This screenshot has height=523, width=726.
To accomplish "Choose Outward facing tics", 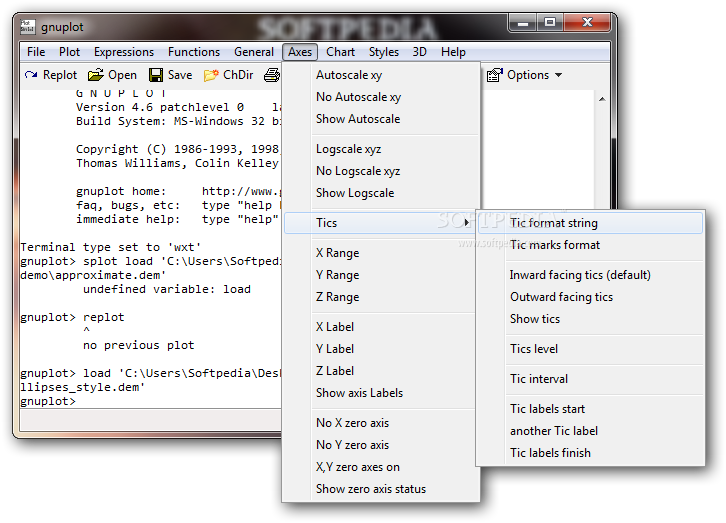I will point(590,297).
